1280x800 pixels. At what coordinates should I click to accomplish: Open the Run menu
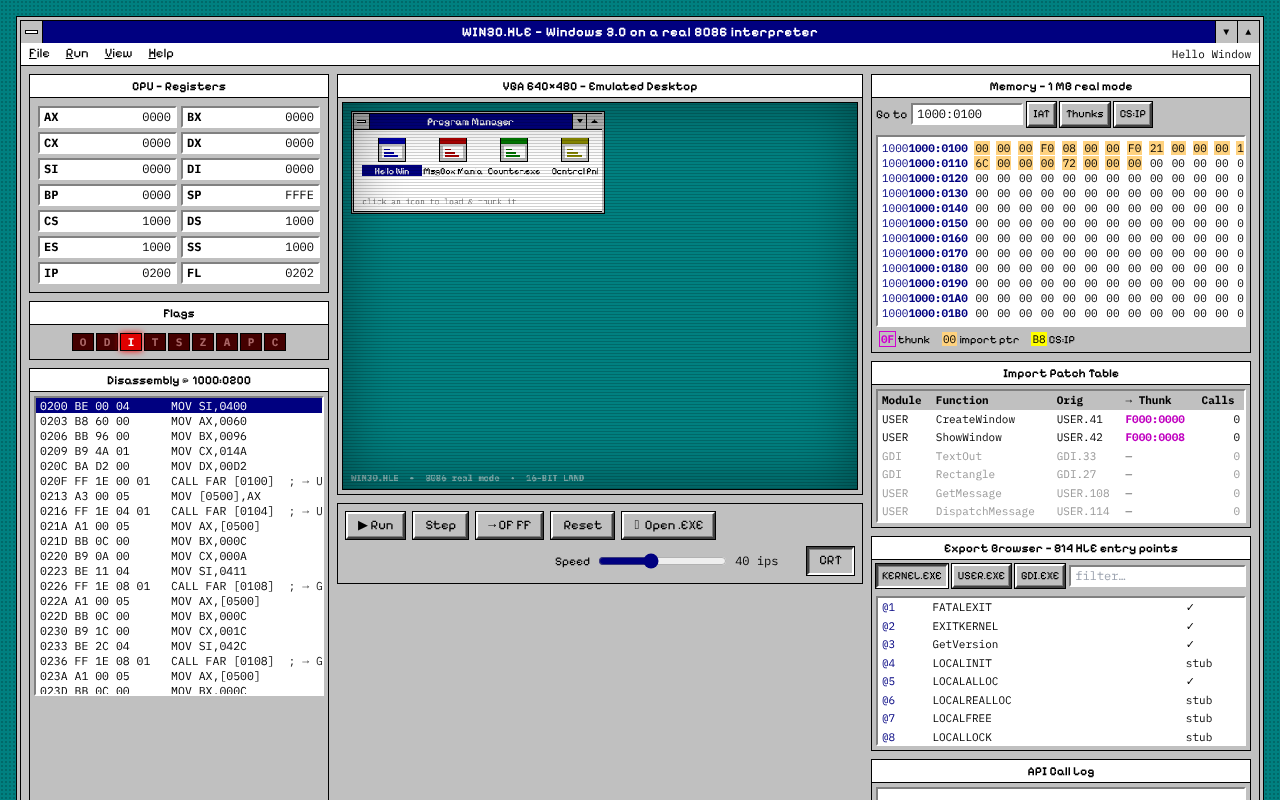[77, 54]
